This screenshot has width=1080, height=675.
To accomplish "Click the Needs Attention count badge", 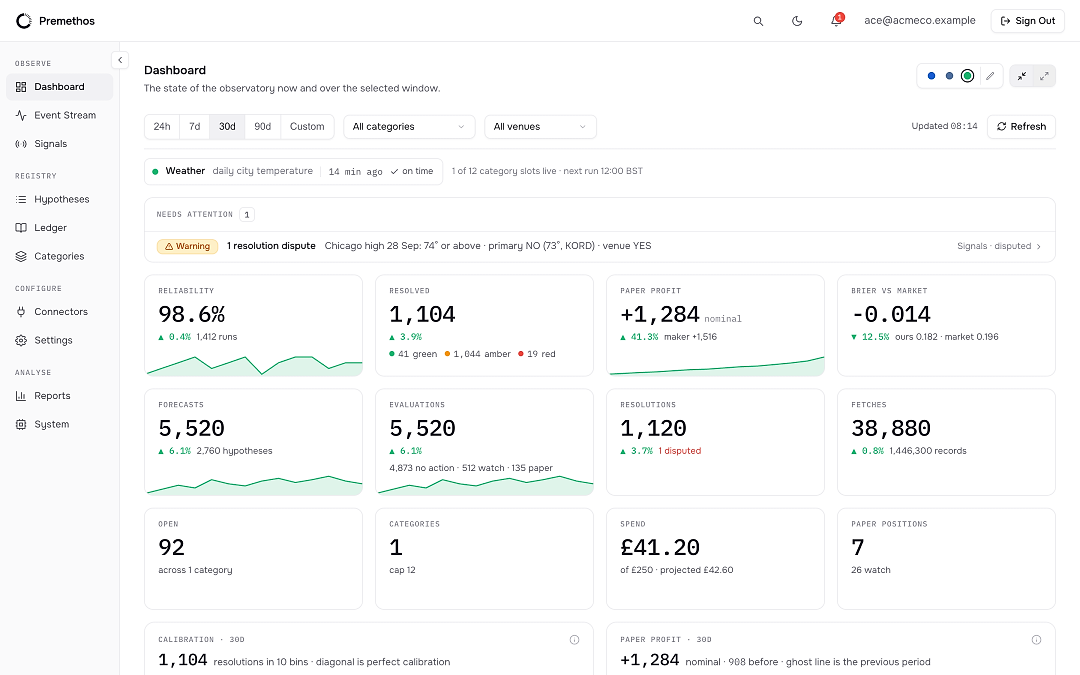I will (x=247, y=215).
